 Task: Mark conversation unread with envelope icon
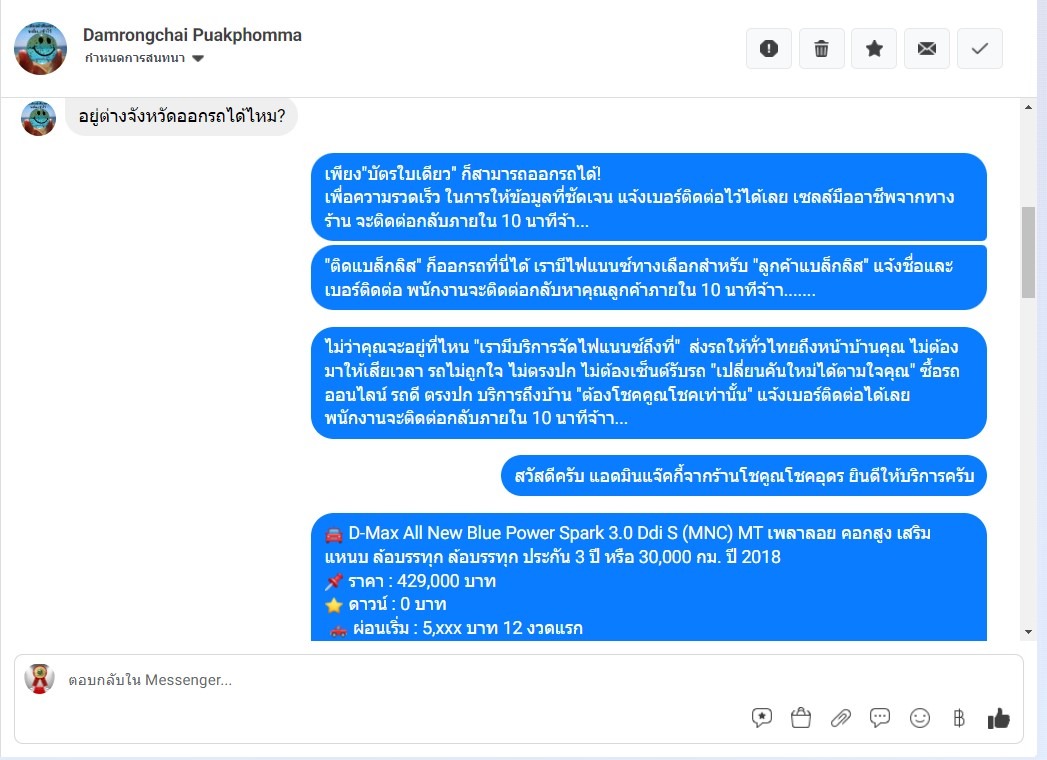(x=927, y=49)
